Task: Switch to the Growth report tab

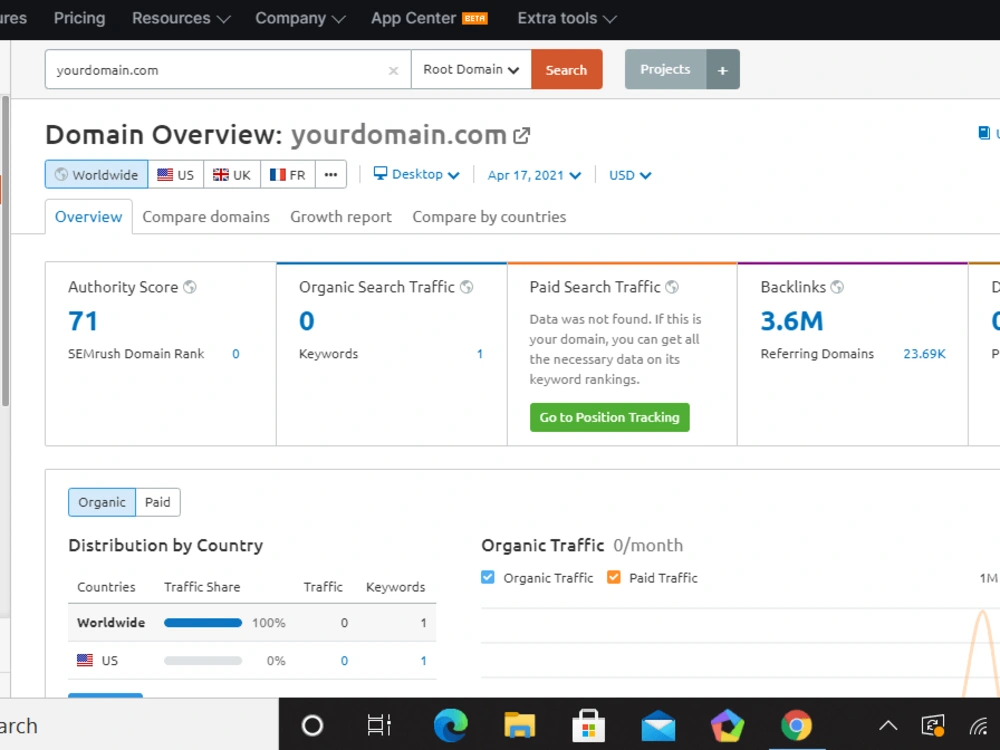Action: pos(341,217)
